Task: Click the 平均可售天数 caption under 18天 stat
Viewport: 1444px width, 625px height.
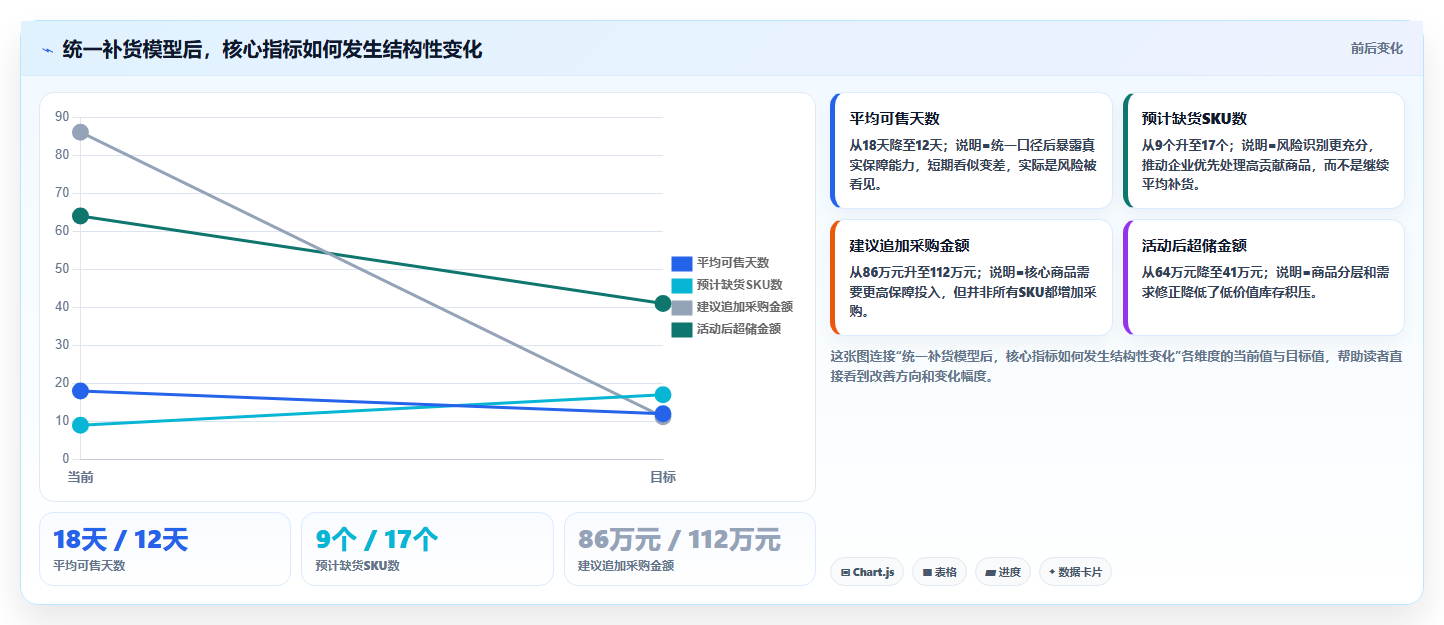Action: (89, 566)
